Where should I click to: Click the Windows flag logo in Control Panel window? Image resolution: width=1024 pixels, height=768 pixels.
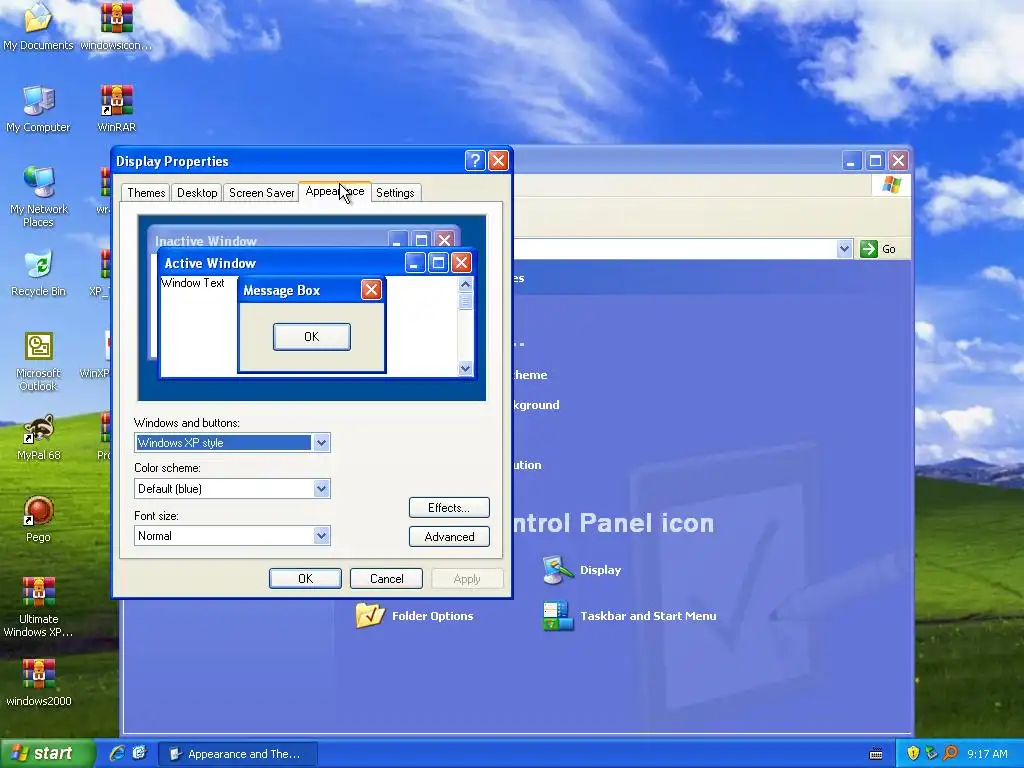(x=891, y=185)
